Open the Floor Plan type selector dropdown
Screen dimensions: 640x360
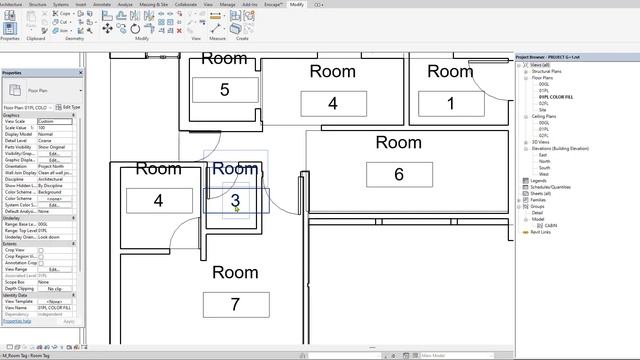[80, 91]
